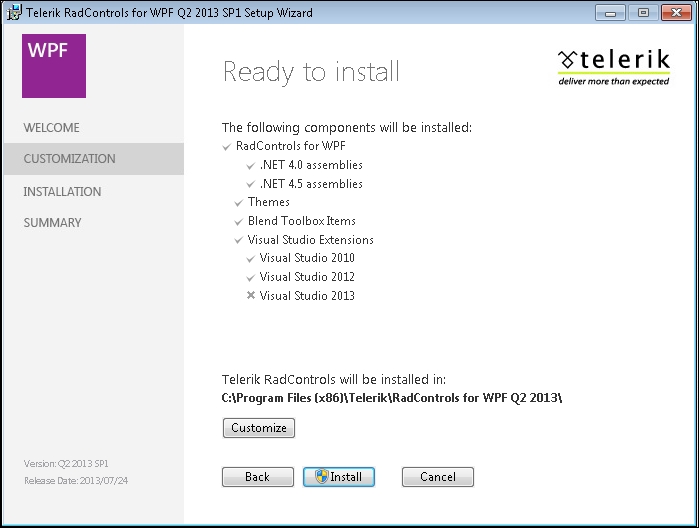Click the 'Themes' component text

269,202
